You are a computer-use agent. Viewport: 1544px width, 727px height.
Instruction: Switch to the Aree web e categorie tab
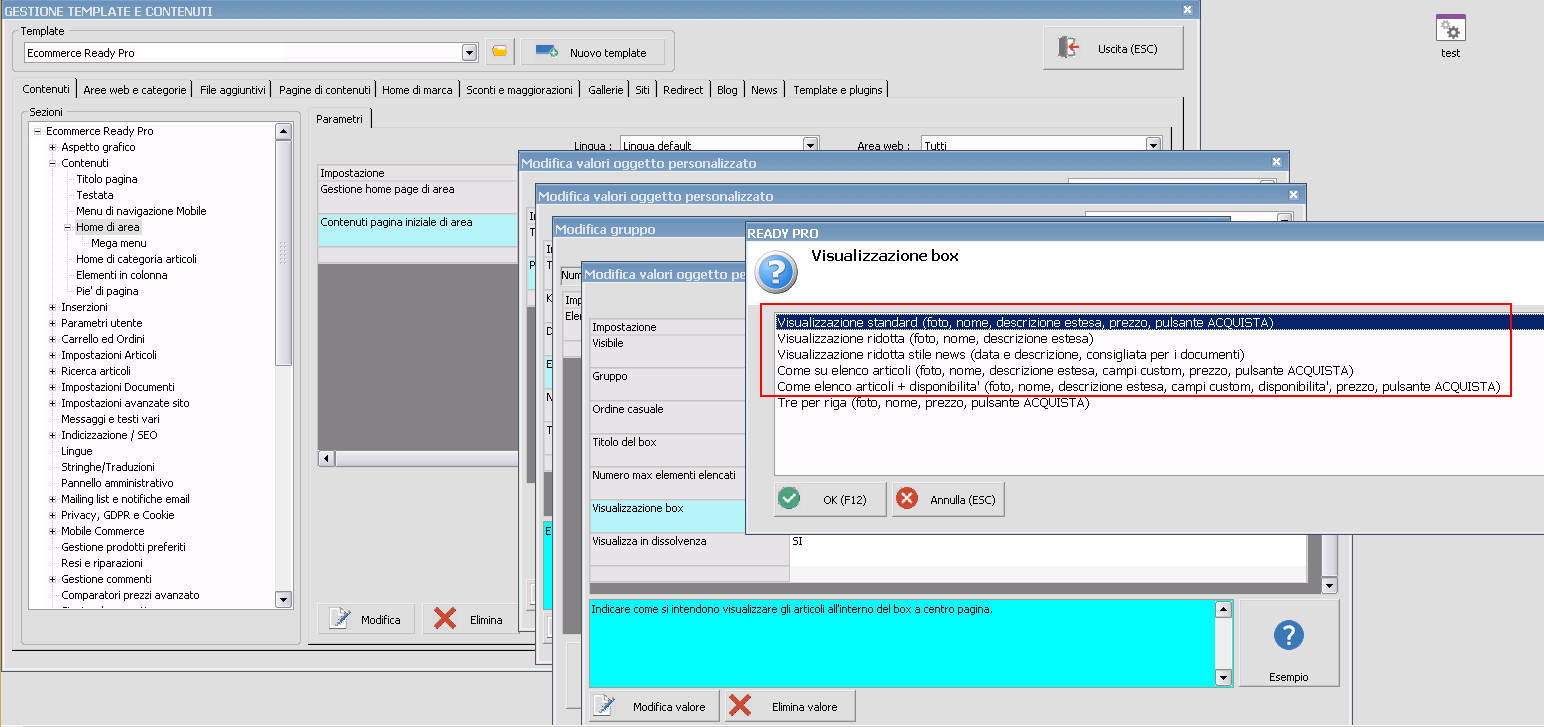pyautogui.click(x=135, y=90)
